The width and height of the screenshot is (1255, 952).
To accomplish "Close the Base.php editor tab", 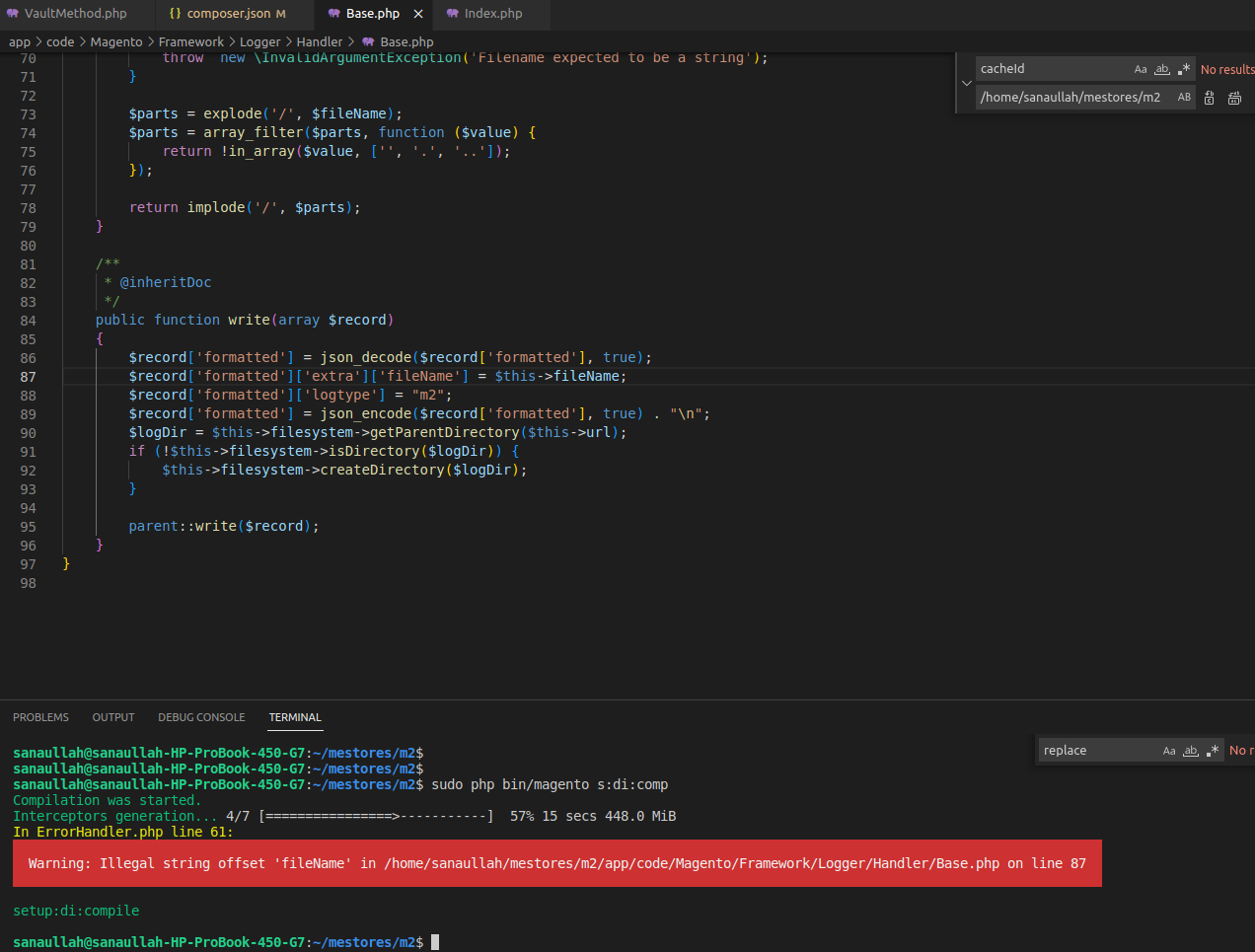I will [x=418, y=14].
